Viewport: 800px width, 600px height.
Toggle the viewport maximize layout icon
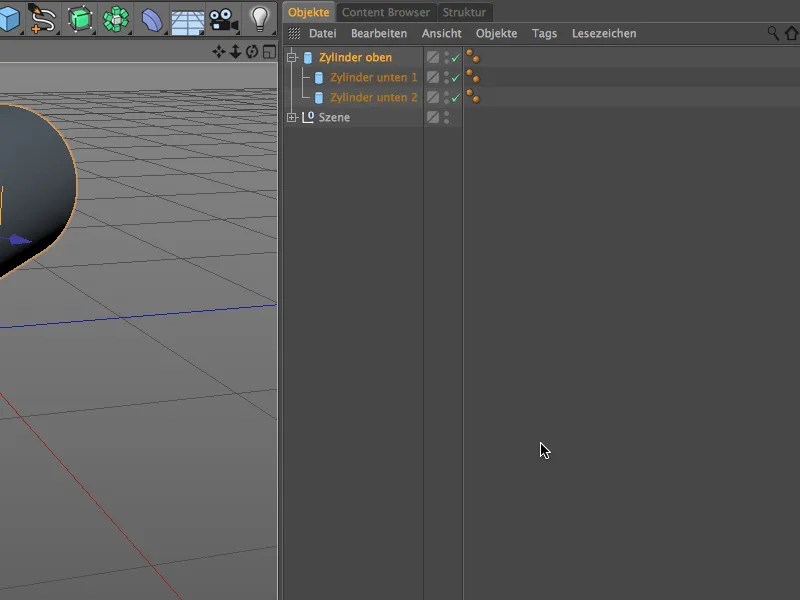(269, 52)
